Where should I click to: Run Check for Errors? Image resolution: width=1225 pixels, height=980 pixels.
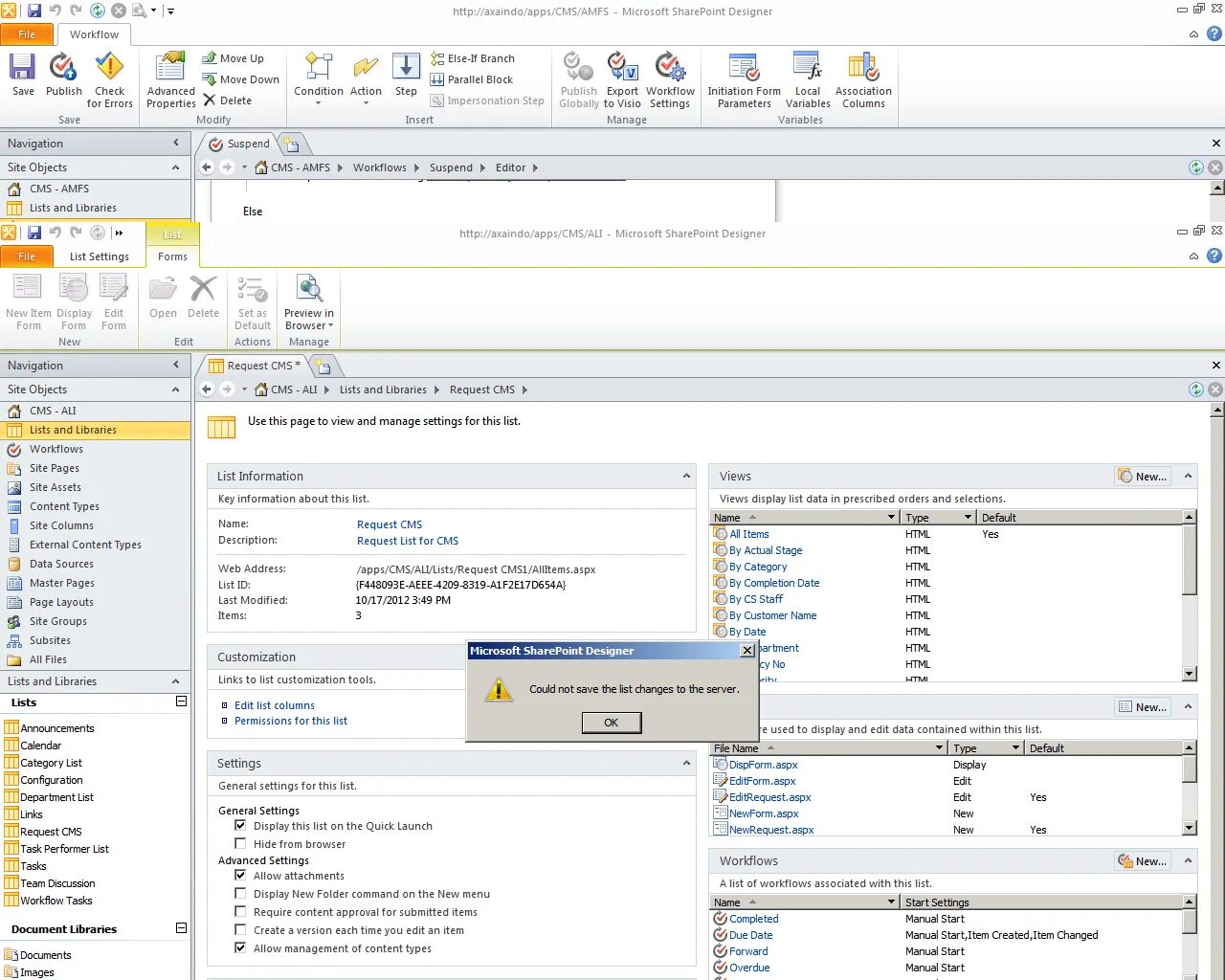click(109, 80)
